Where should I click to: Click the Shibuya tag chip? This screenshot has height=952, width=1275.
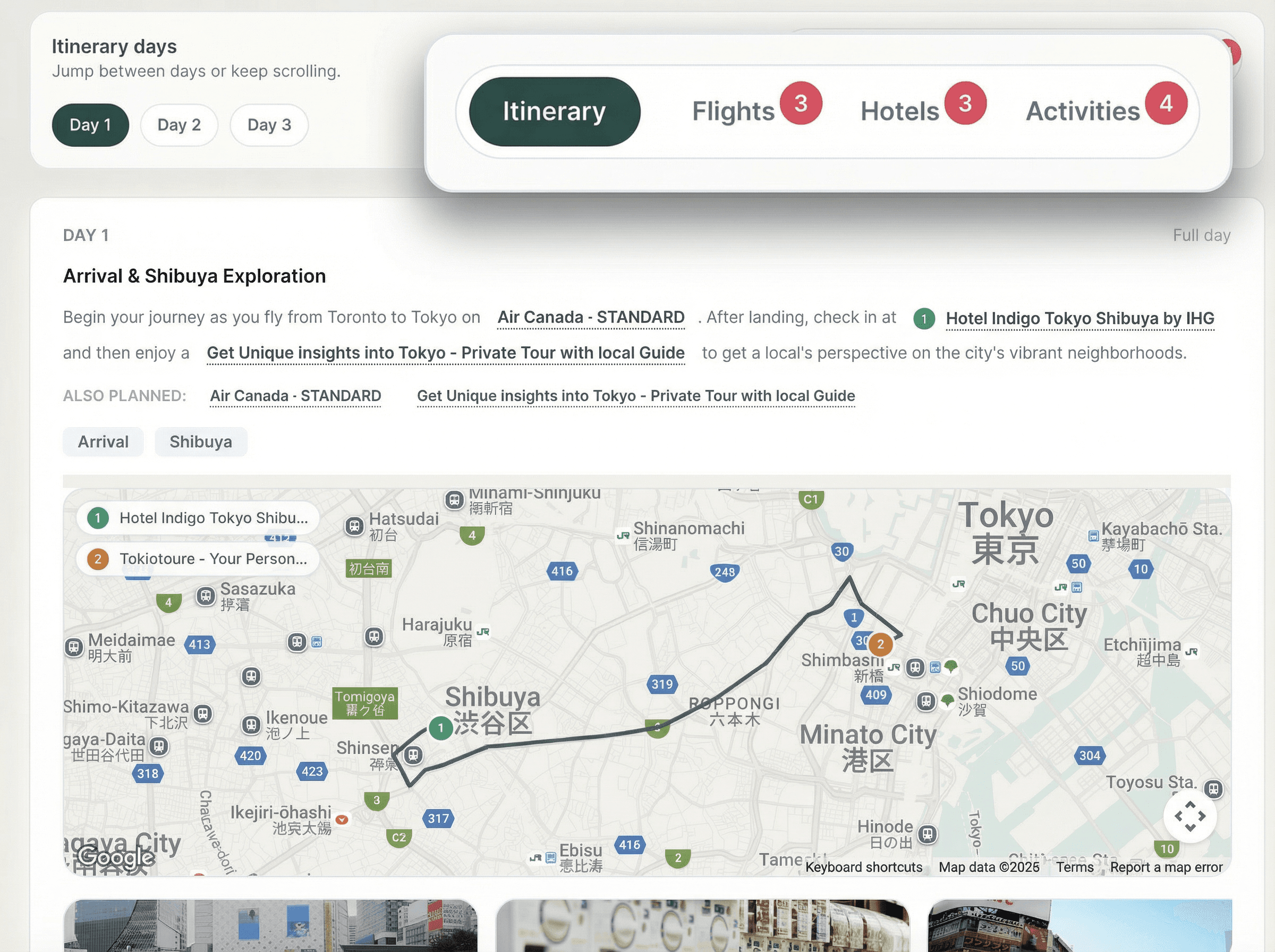(x=200, y=442)
